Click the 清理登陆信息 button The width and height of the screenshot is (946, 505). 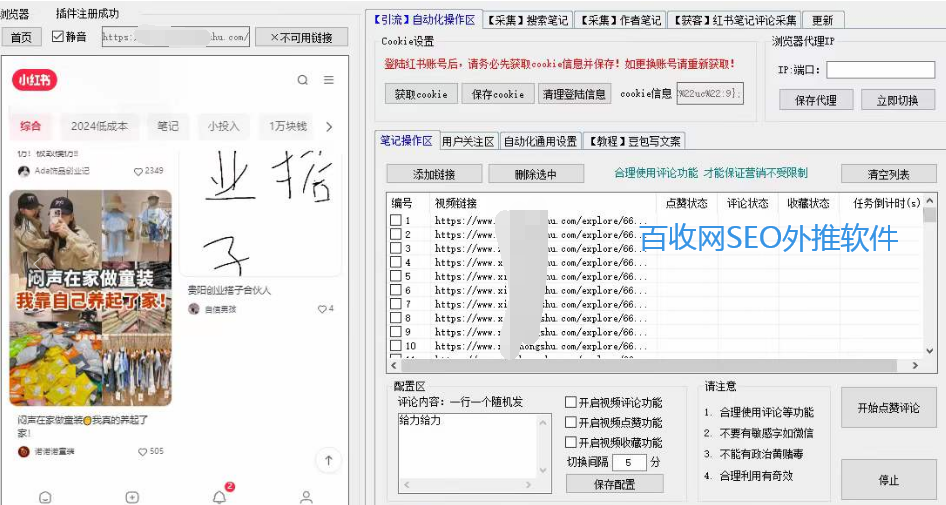tap(574, 94)
